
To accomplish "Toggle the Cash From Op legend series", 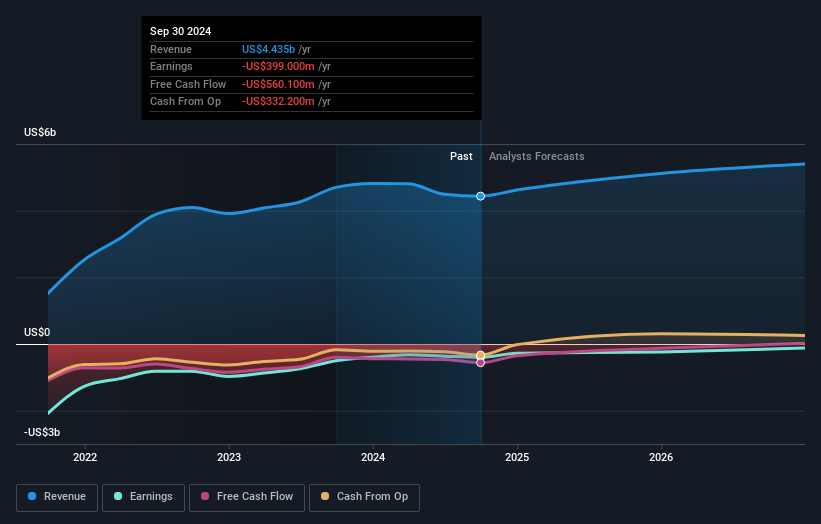I will coord(364,497).
